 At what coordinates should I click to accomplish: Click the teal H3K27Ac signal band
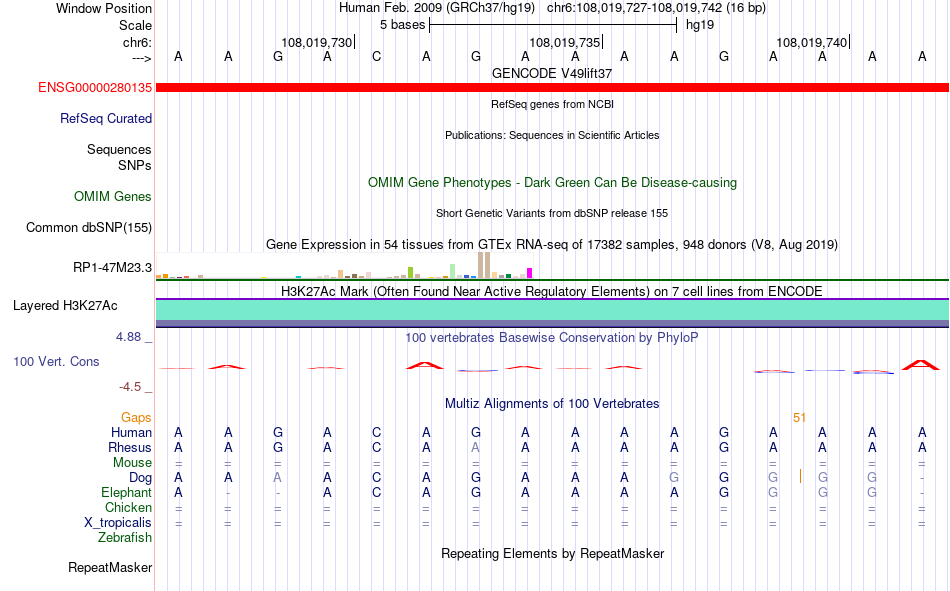[552, 310]
